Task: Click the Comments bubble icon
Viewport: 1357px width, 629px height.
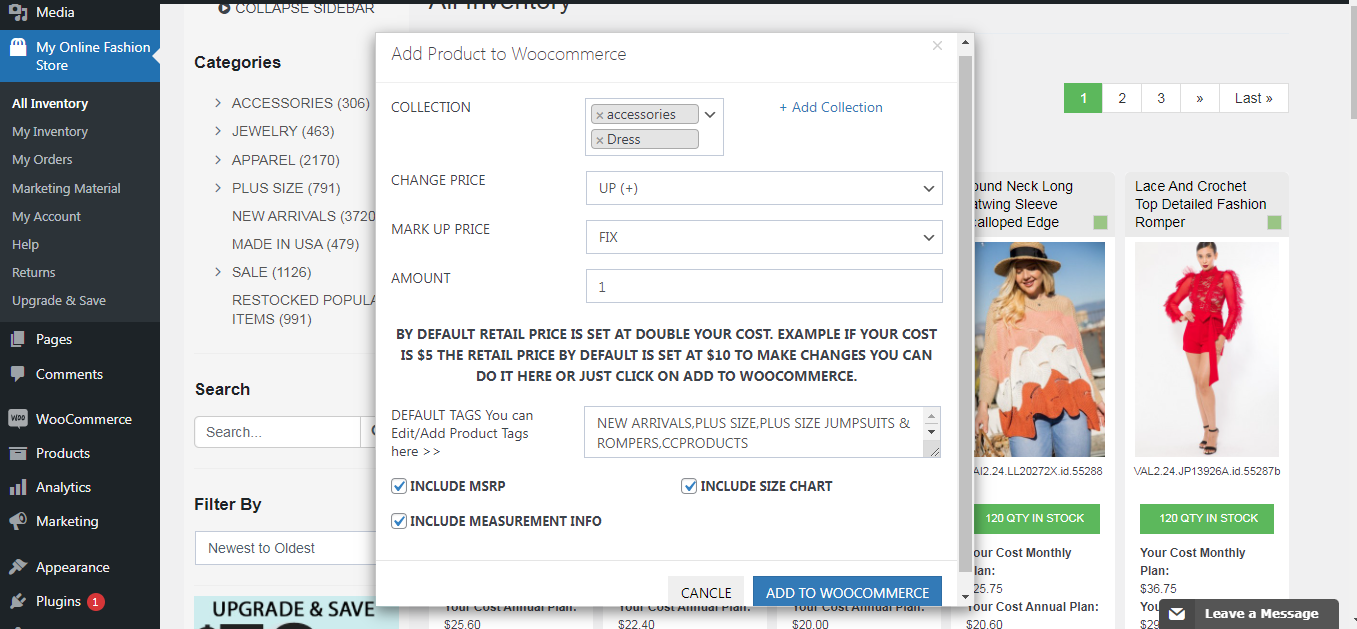Action: pyautogui.click(x=17, y=374)
